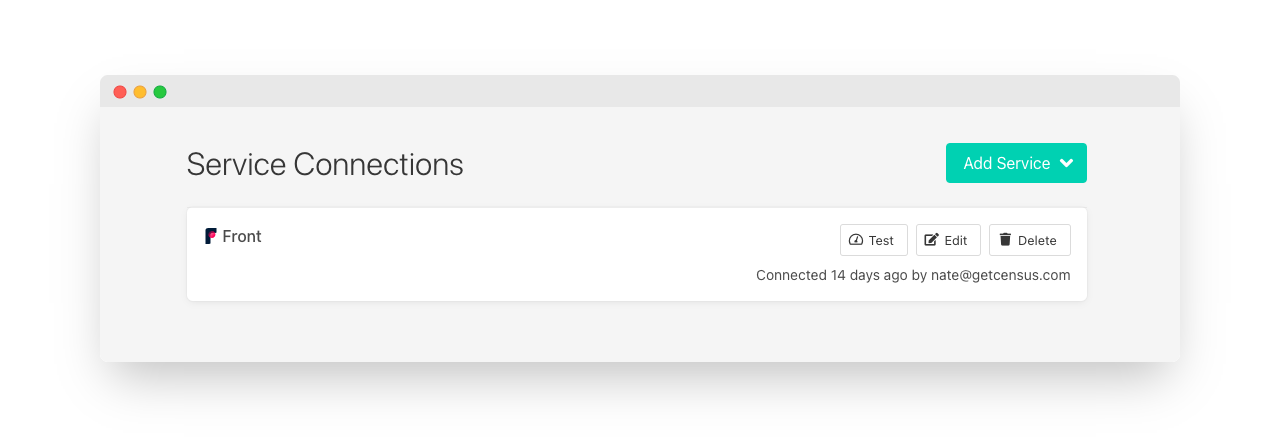Click the Front logo icon
Screen dimensions: 1280x437
coord(211,236)
